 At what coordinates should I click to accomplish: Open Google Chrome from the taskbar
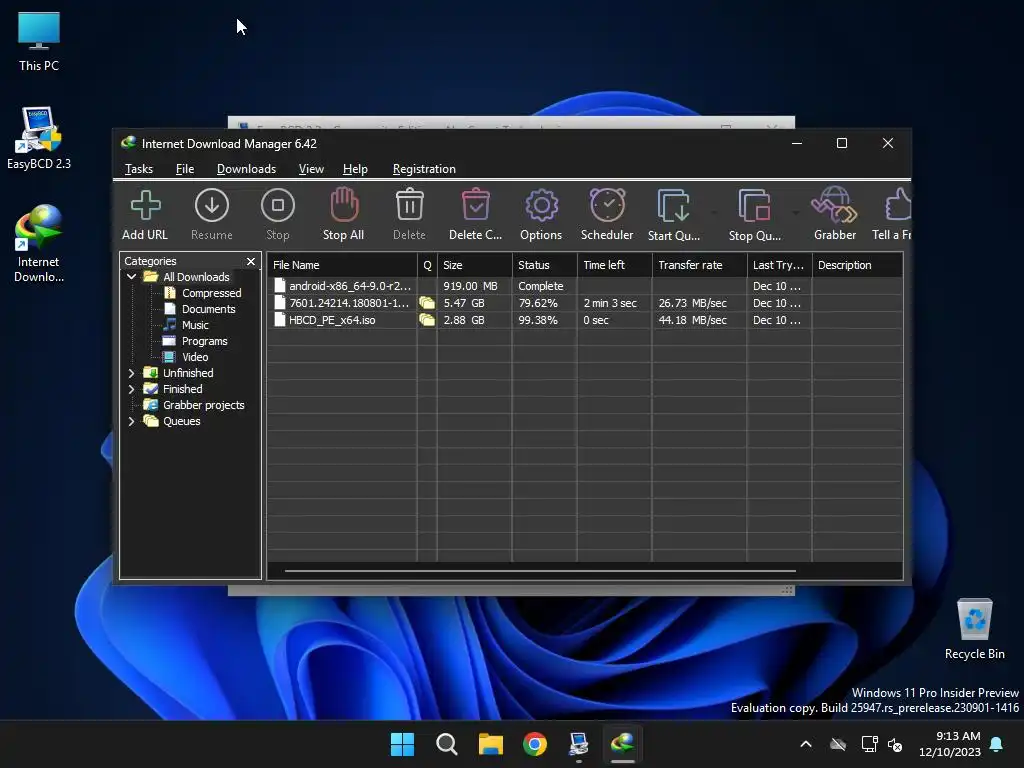click(535, 744)
